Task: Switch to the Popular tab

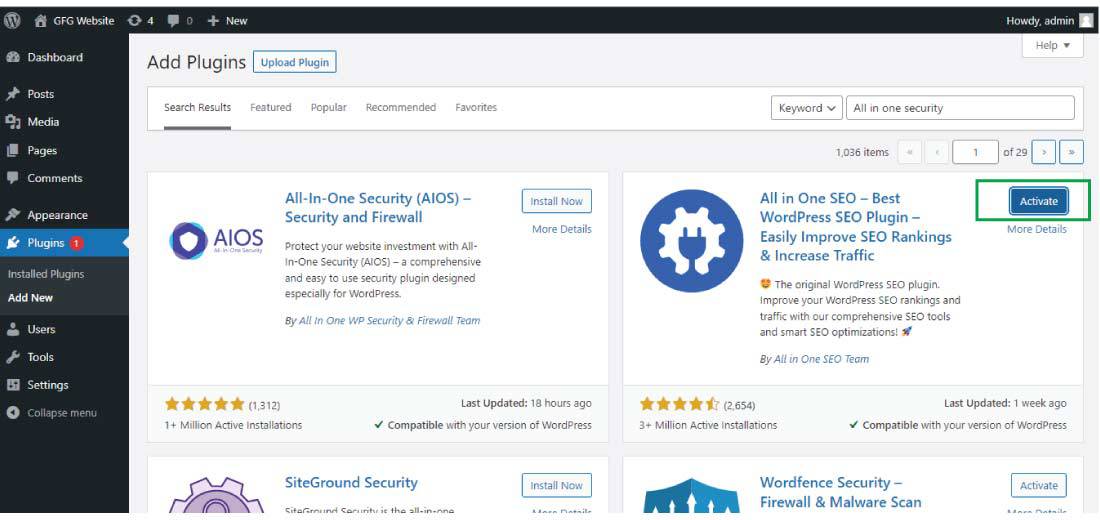Action: tap(329, 107)
